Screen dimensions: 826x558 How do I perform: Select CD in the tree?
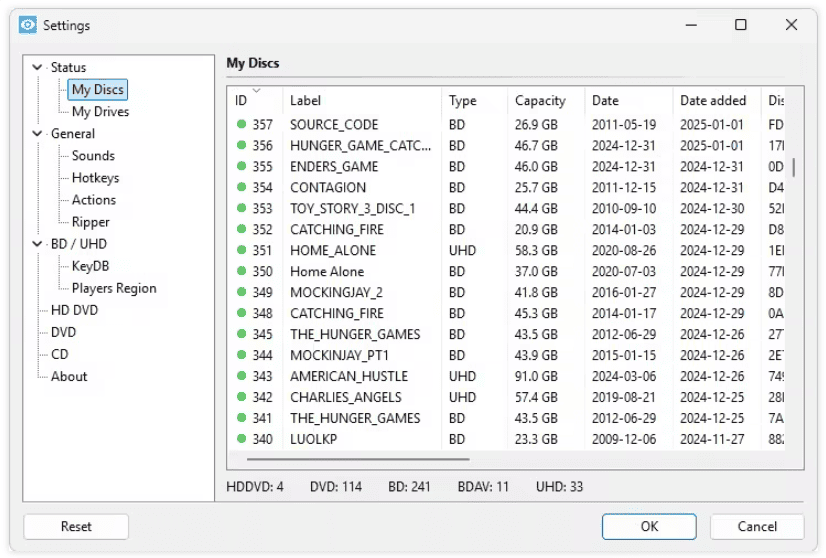coord(60,355)
